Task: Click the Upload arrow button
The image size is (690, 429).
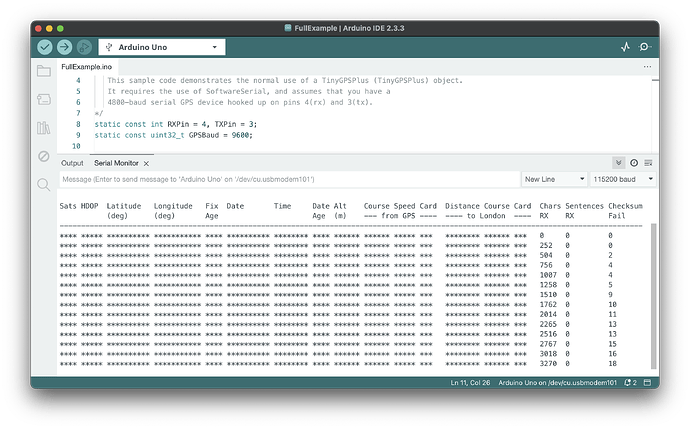Action: pos(64,47)
